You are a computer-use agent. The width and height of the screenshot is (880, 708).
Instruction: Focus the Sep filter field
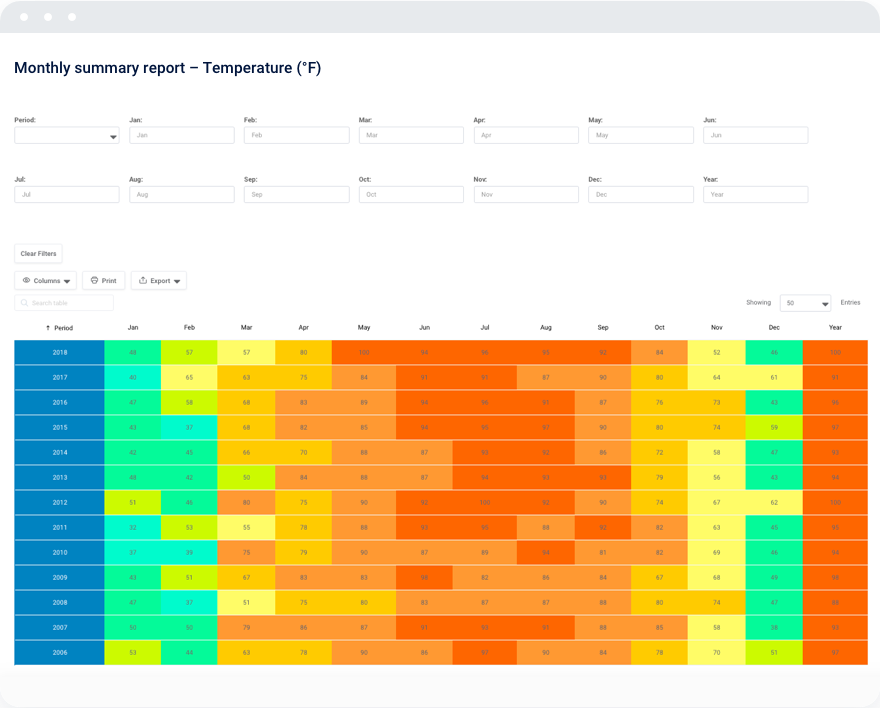pyautogui.click(x=296, y=195)
